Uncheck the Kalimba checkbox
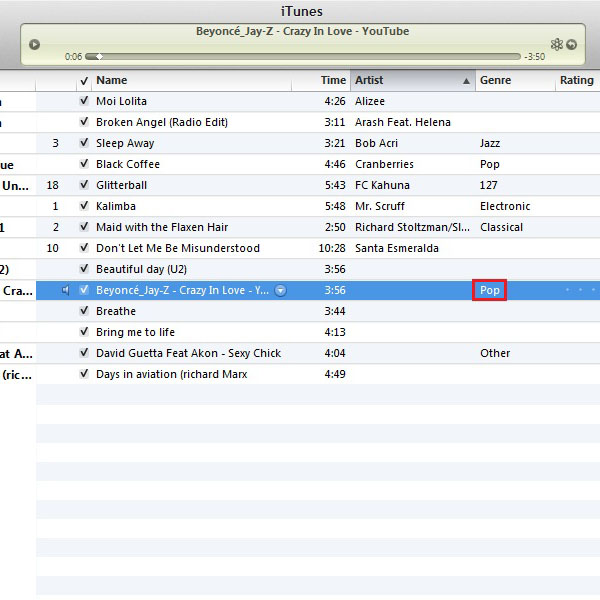Screen dimensions: 600x600 pos(84,206)
